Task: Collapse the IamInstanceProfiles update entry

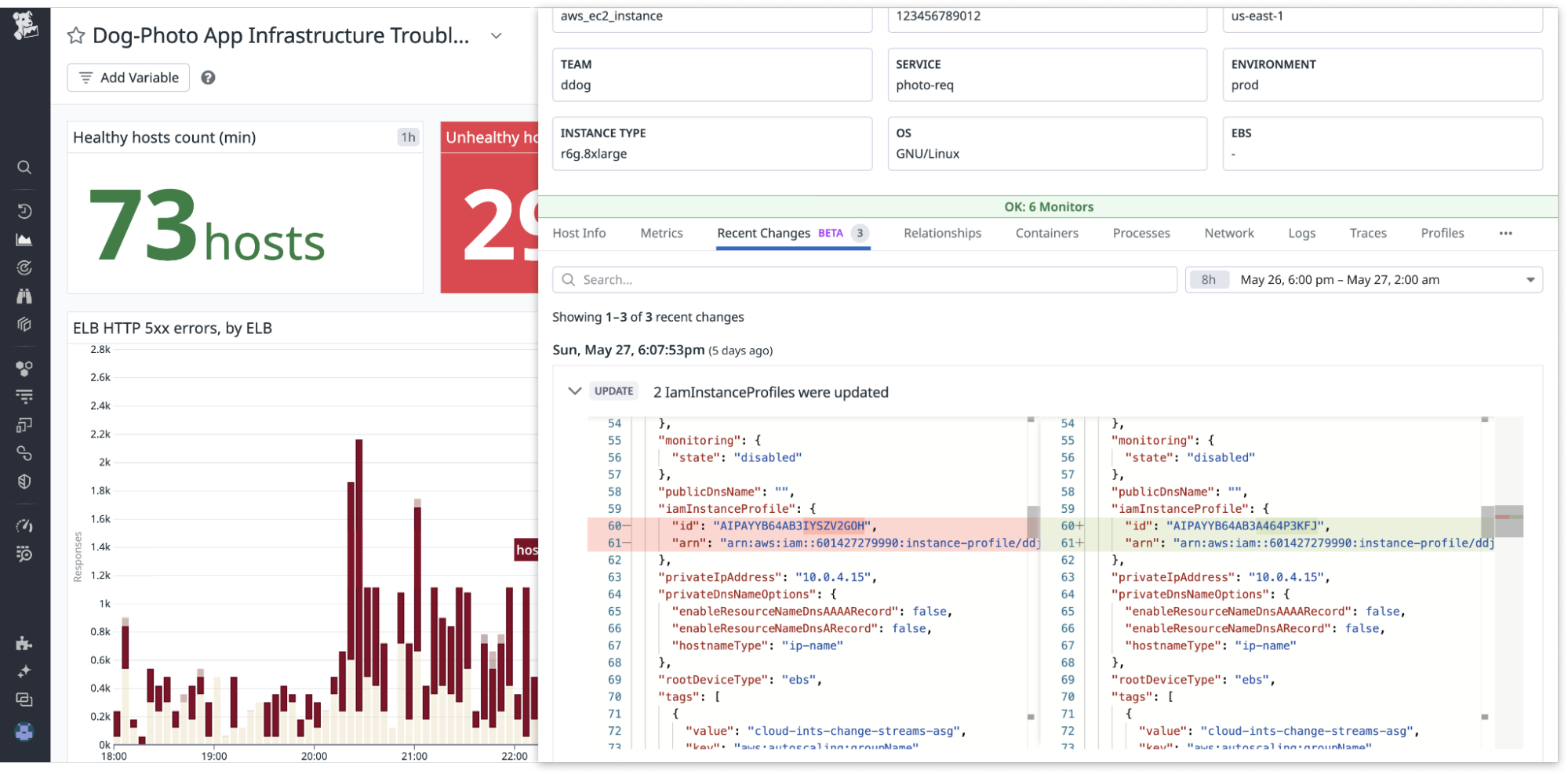Action: tap(575, 391)
